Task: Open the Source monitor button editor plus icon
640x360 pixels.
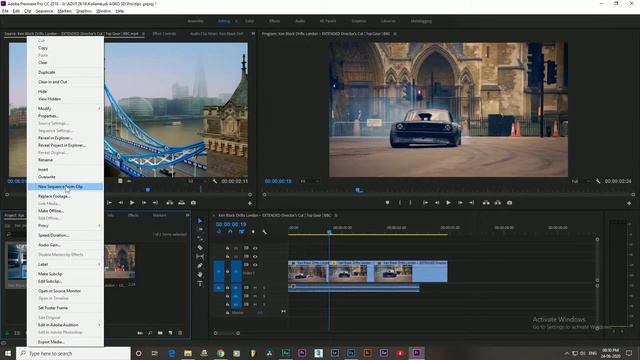Action: point(250,203)
